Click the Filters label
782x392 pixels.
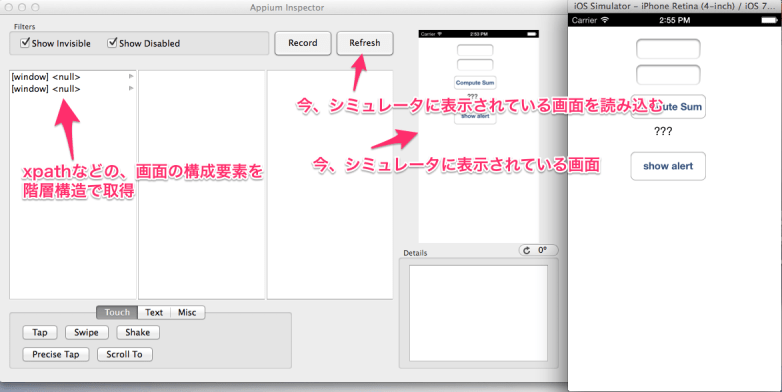pos(24,26)
